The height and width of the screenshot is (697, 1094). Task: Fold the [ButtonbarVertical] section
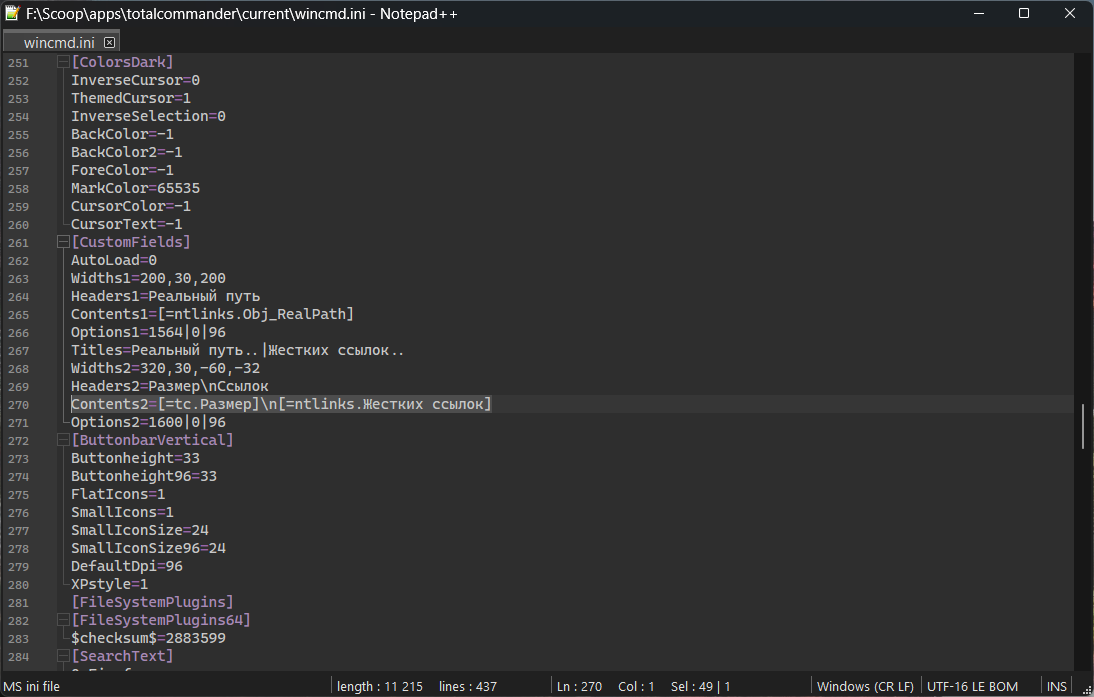click(62, 440)
